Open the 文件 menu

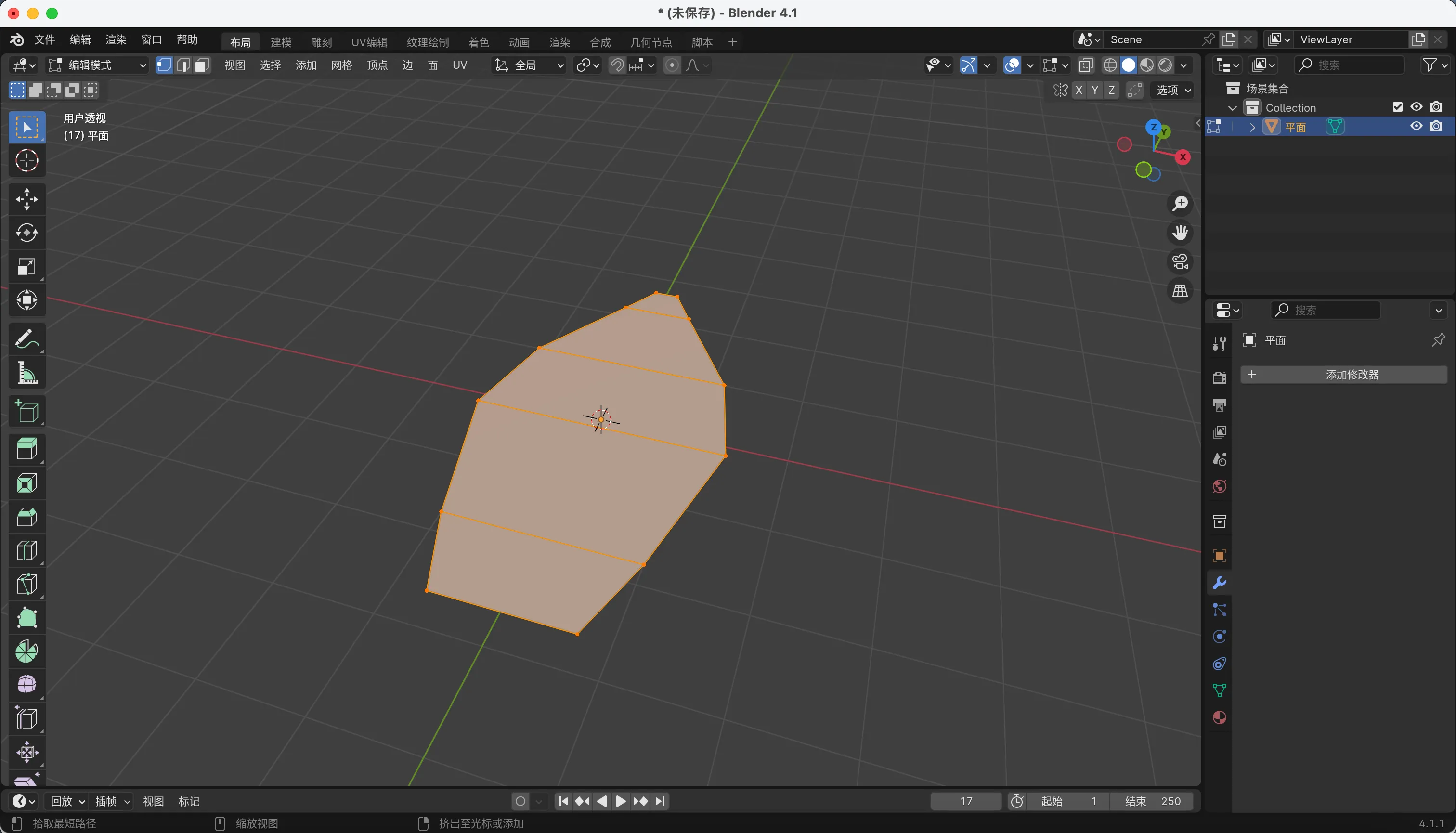tap(44, 39)
